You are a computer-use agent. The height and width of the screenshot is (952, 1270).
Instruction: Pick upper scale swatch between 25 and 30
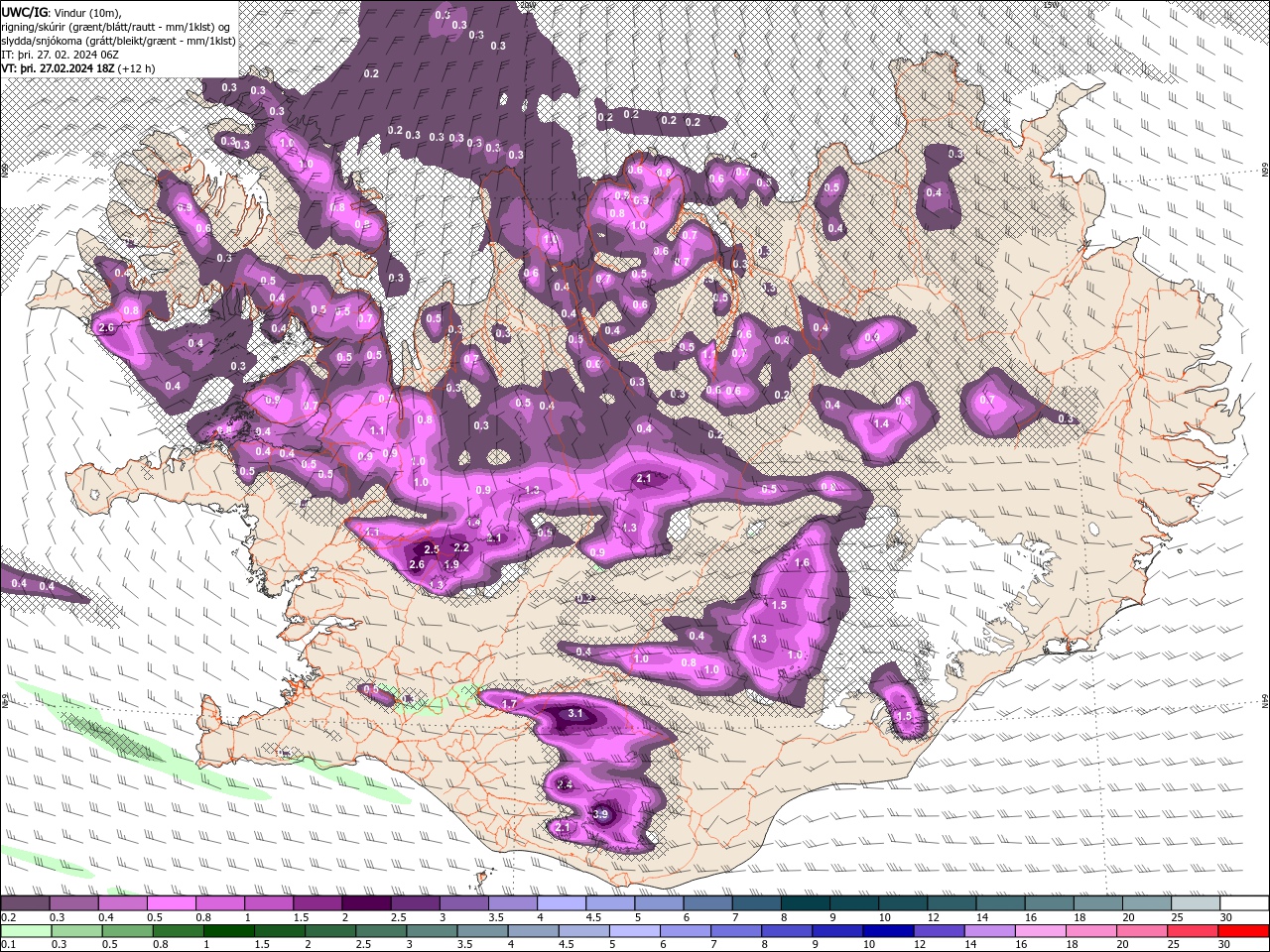pos(1197,903)
